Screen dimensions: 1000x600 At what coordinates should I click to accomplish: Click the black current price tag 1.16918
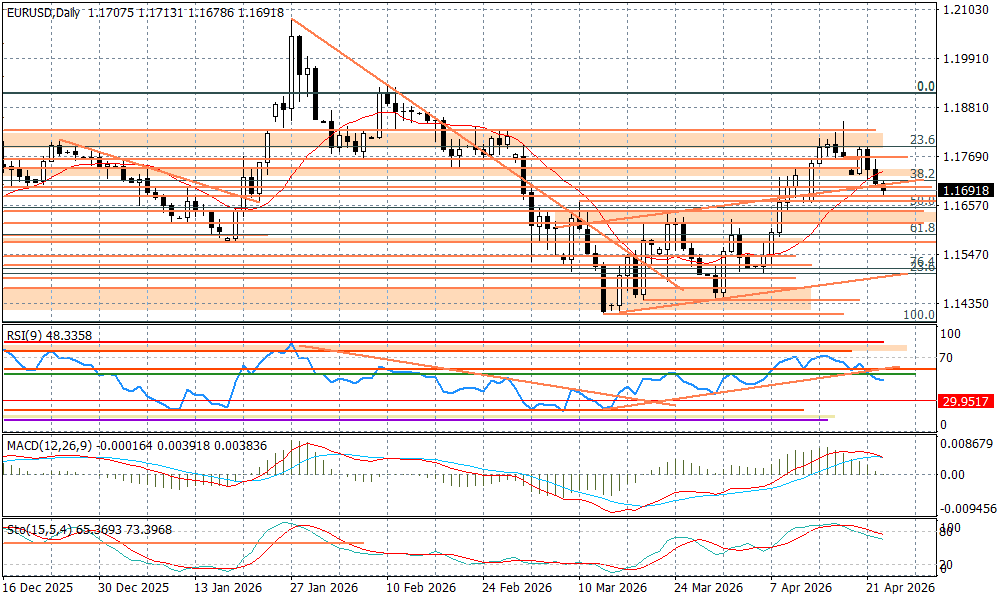pos(966,189)
